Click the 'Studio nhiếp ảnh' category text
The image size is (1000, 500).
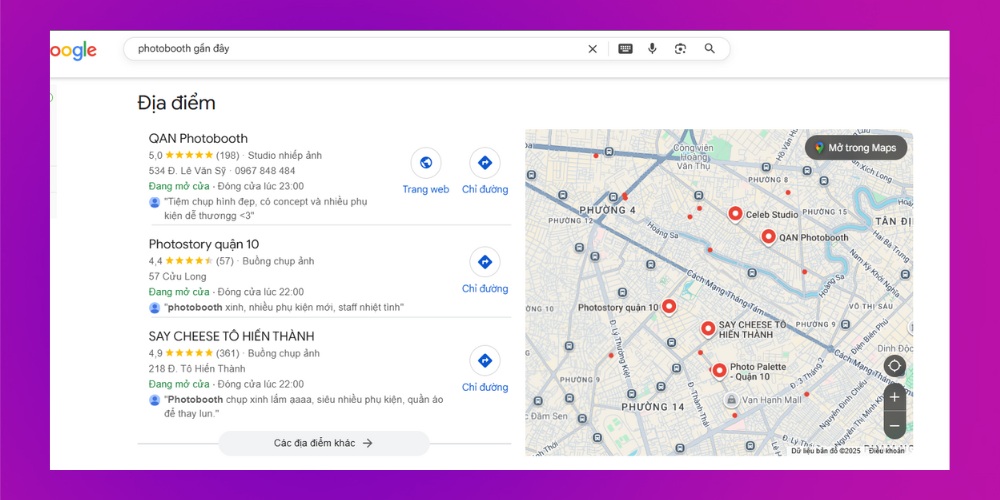pos(285,155)
